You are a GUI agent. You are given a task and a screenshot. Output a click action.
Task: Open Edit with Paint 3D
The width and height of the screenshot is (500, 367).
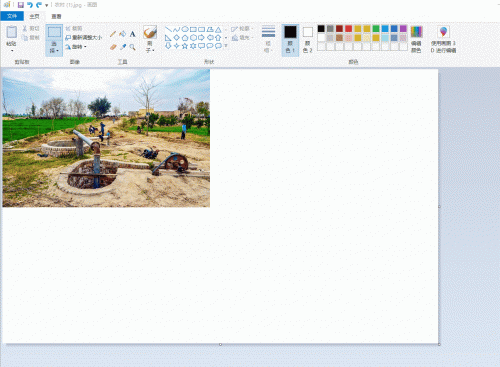pos(443,40)
